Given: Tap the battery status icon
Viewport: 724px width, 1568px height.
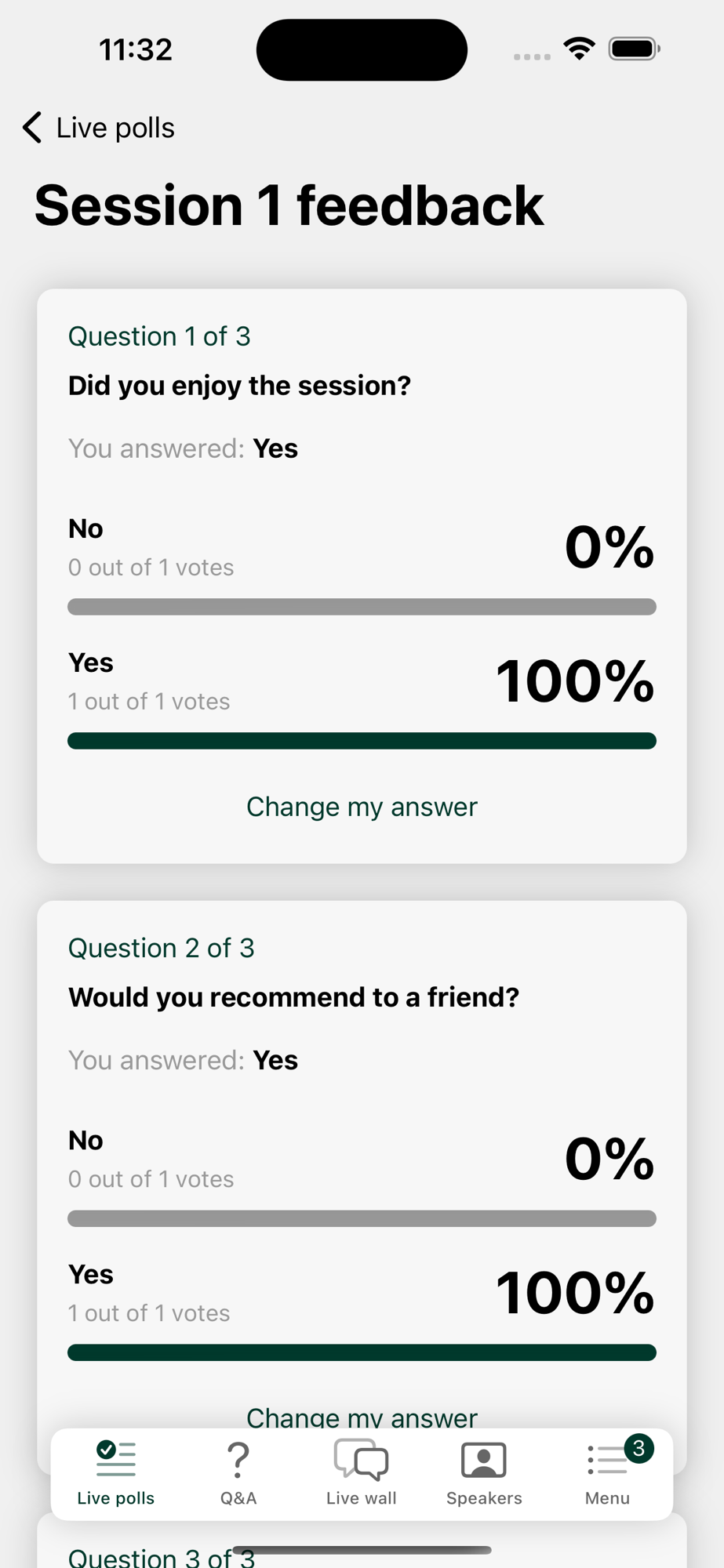Looking at the screenshot, I should (x=635, y=49).
